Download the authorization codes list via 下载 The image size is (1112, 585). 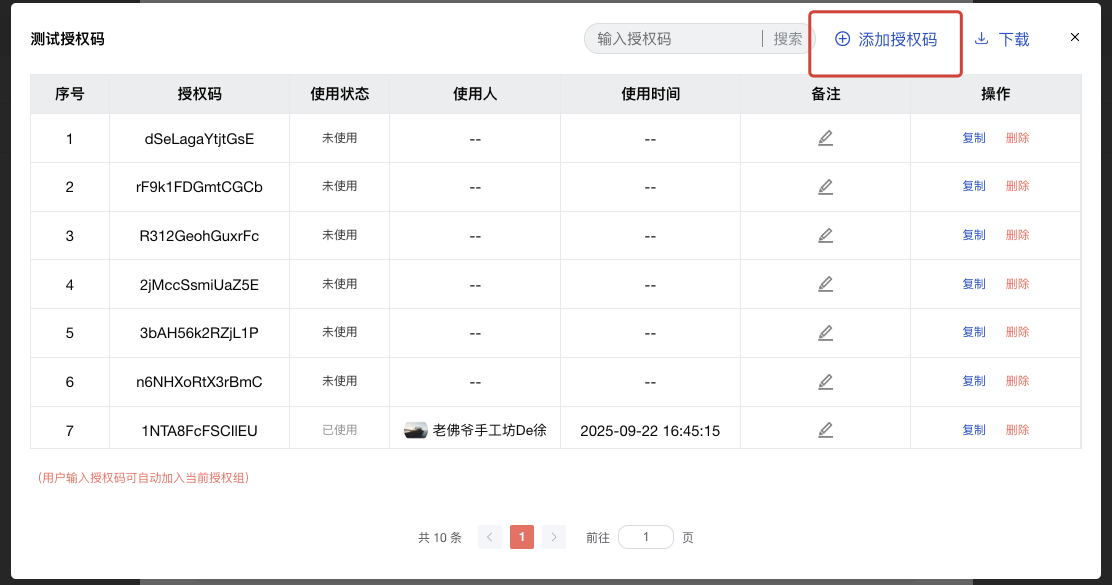[x=1002, y=39]
